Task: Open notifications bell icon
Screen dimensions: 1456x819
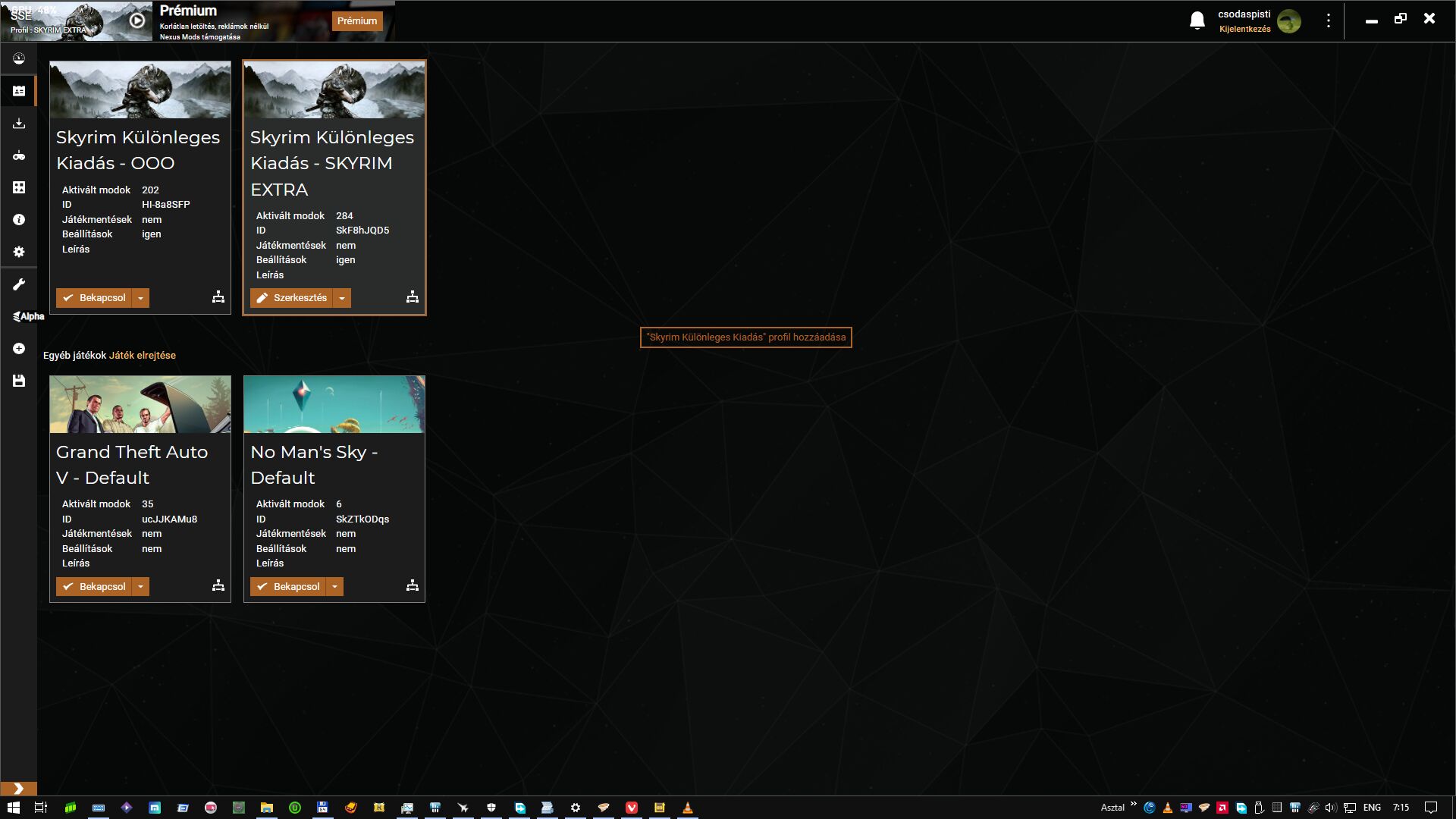Action: 1197,21
